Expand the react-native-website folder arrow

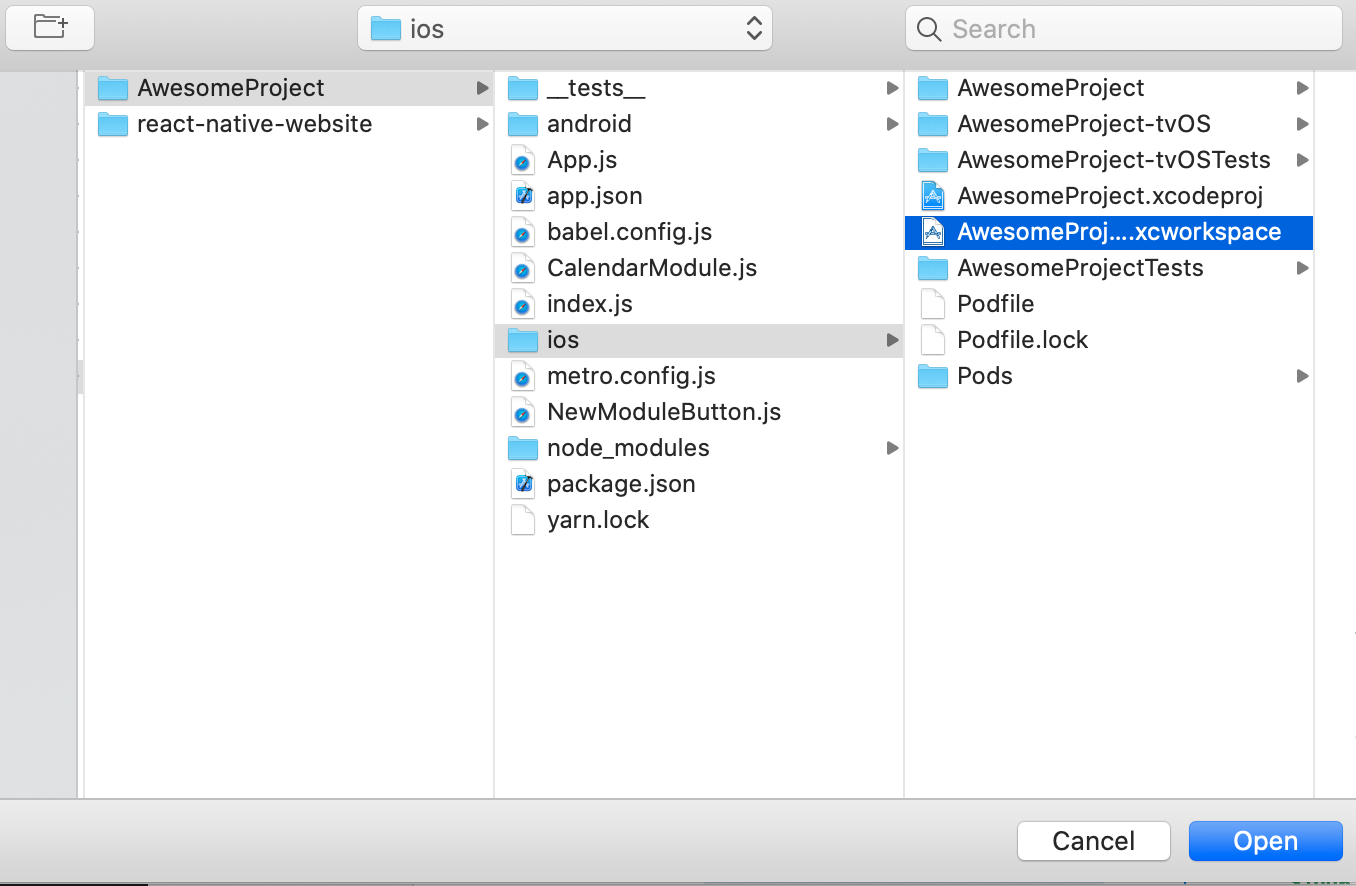[482, 123]
